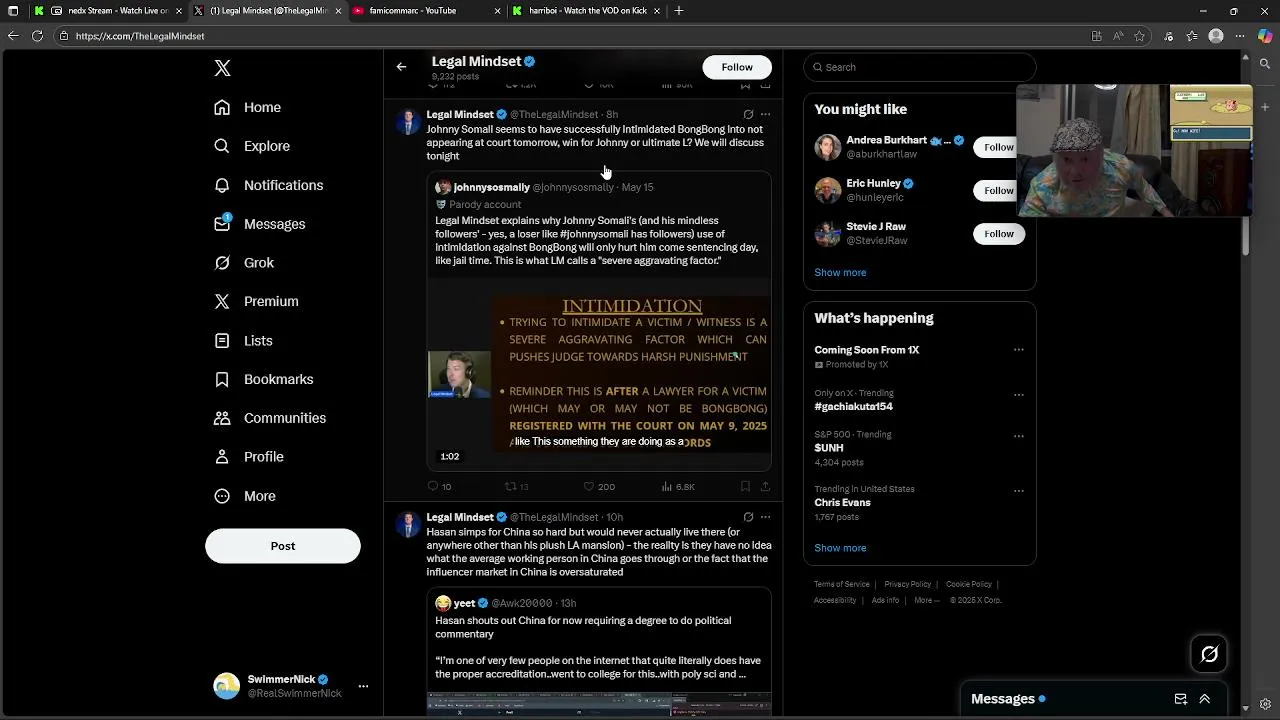Image resolution: width=1280 pixels, height=720 pixels.
Task: Close the Legal Mindset browser tab
Action: [x=338, y=11]
